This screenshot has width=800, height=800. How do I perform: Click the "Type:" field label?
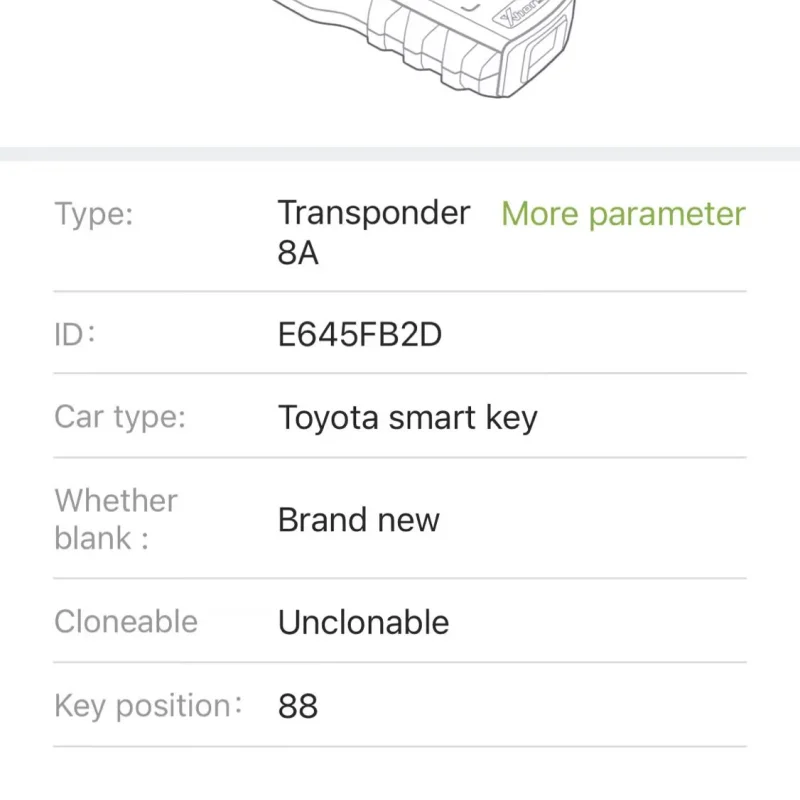coord(94,214)
